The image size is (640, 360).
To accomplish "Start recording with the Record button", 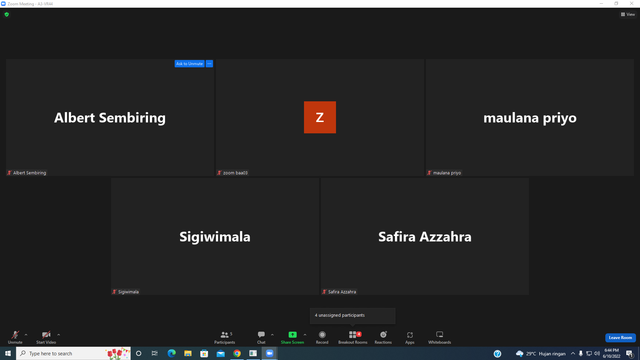I will pos(322,337).
